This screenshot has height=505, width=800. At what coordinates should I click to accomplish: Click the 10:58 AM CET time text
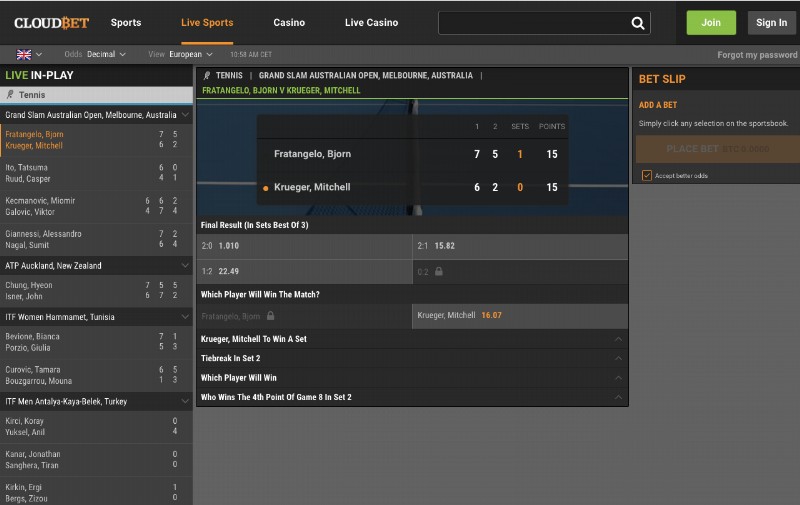251,54
